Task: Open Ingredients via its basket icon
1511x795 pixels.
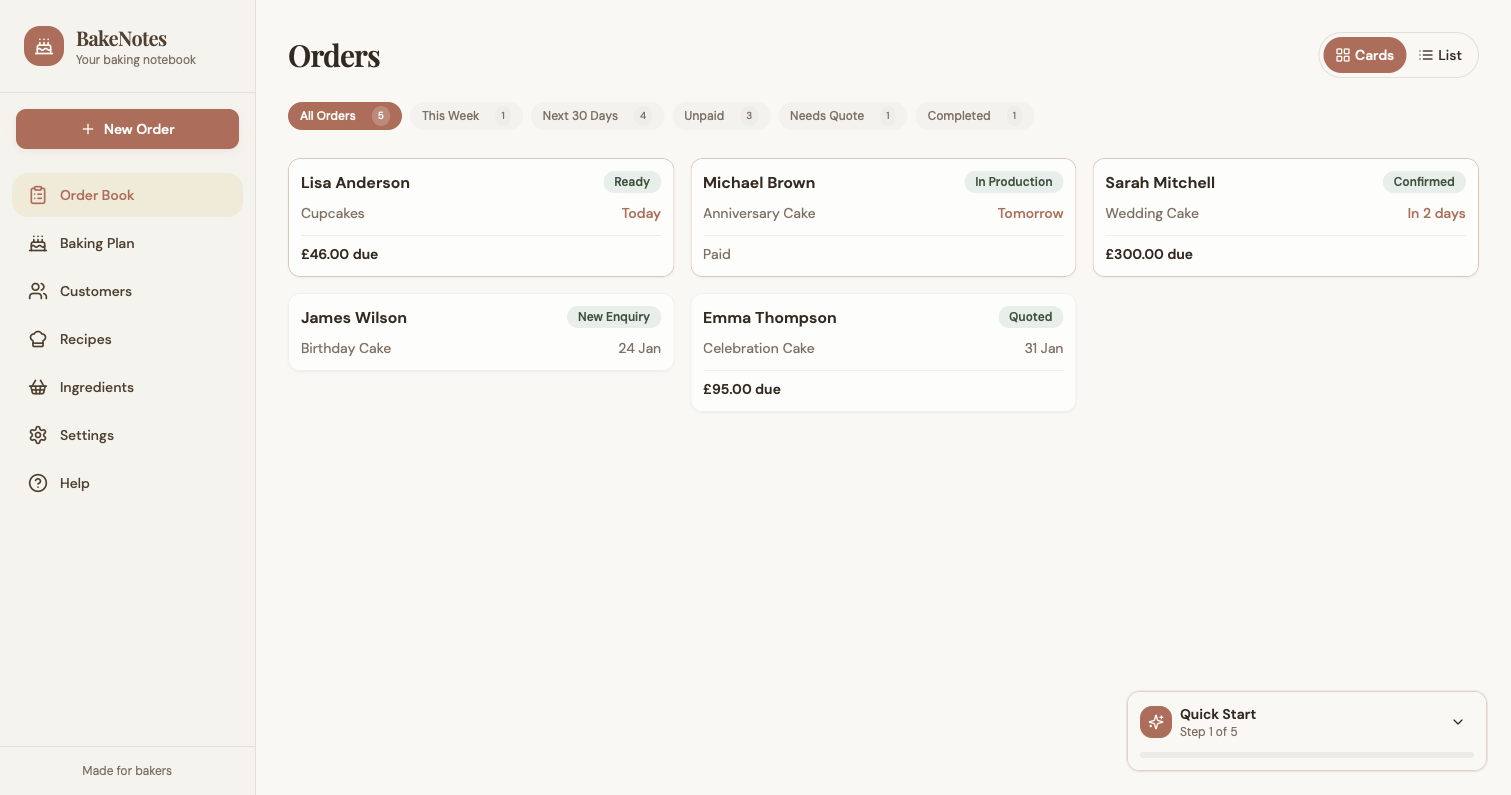Action: click(38, 387)
